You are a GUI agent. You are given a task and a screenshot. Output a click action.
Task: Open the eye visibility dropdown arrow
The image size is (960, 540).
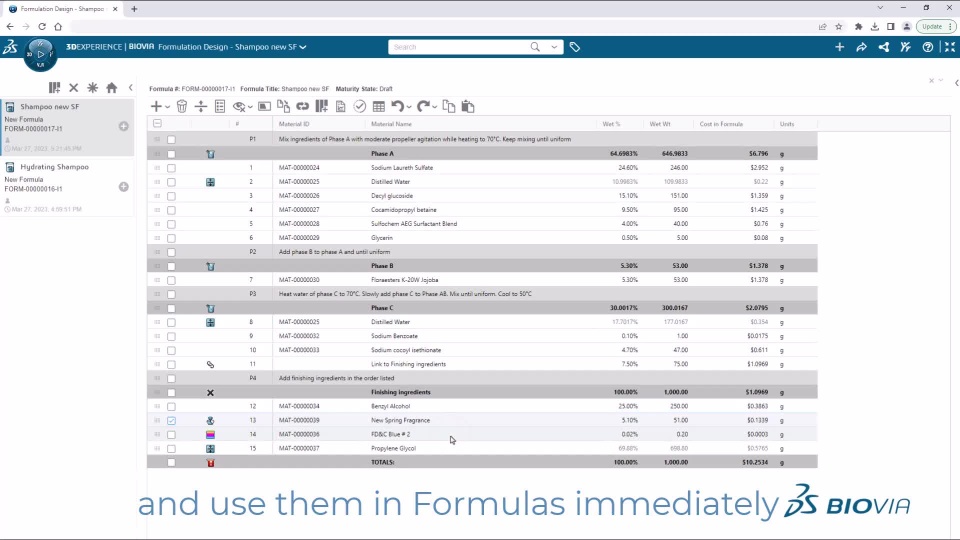tap(250, 107)
